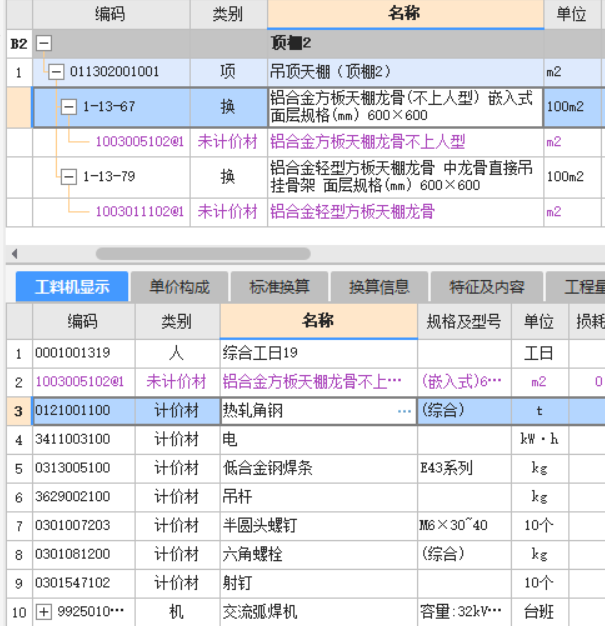The width and height of the screenshot is (605, 626).
Task: Open the 换算信息 tab
Action: point(379,287)
